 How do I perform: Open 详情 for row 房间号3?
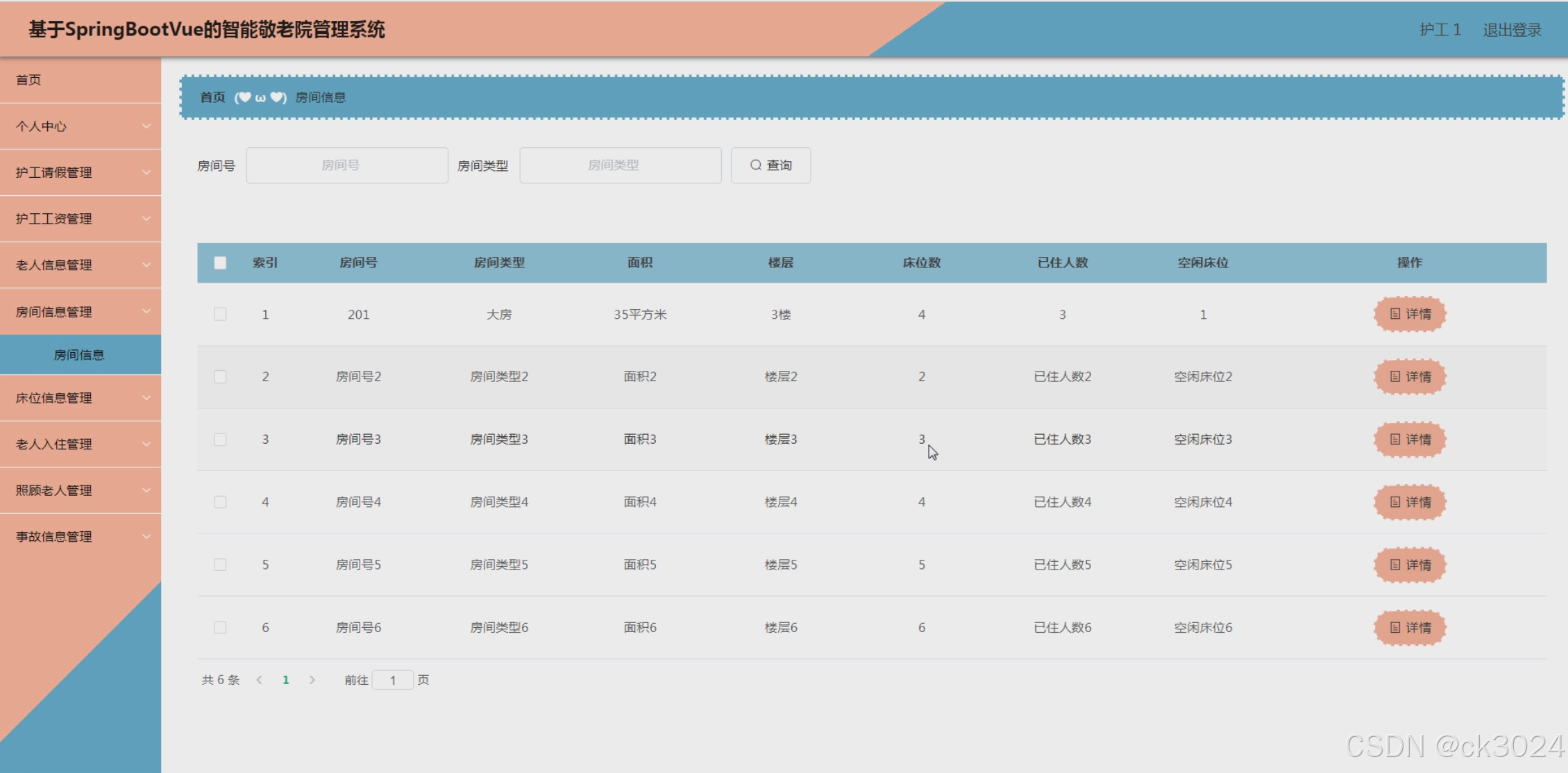click(1410, 440)
